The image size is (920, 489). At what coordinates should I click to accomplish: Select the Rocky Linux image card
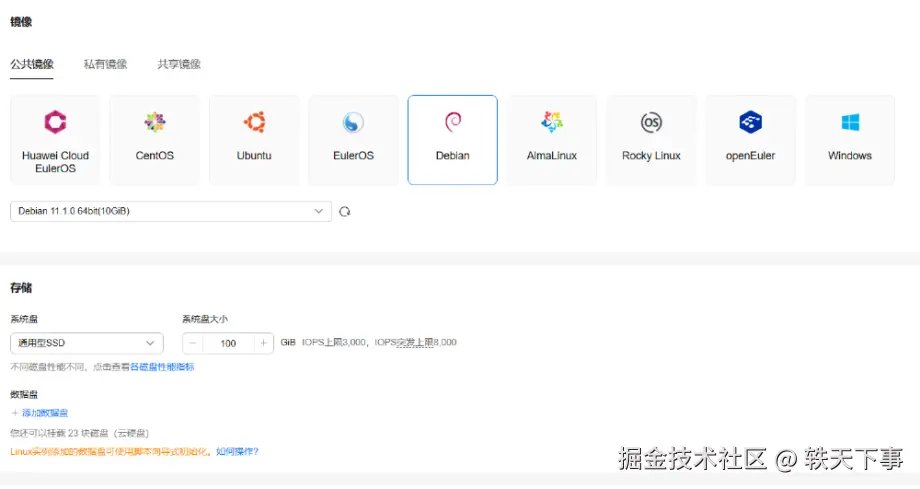[x=651, y=140]
